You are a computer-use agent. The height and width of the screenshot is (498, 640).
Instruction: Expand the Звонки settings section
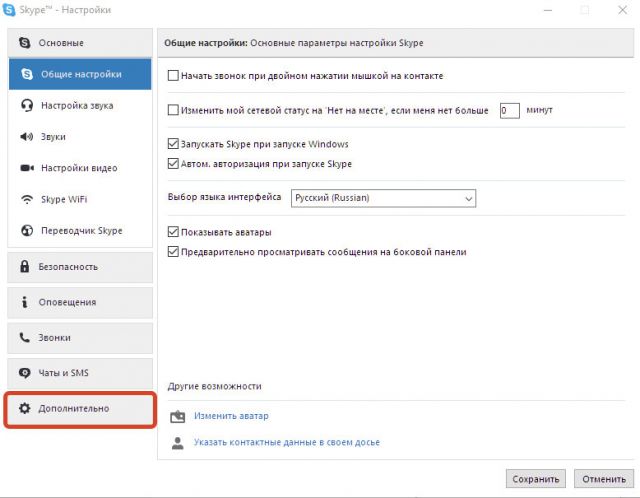coord(80,338)
